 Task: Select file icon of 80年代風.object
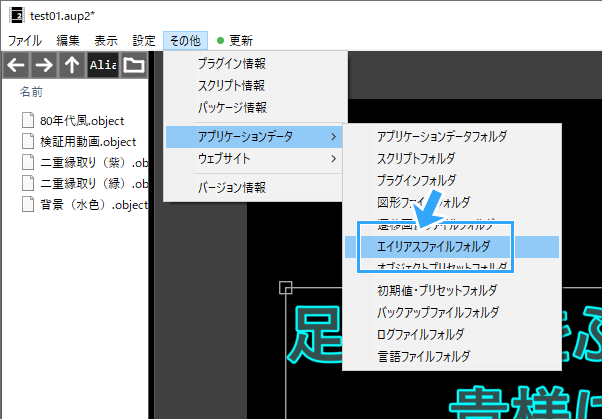(28, 120)
